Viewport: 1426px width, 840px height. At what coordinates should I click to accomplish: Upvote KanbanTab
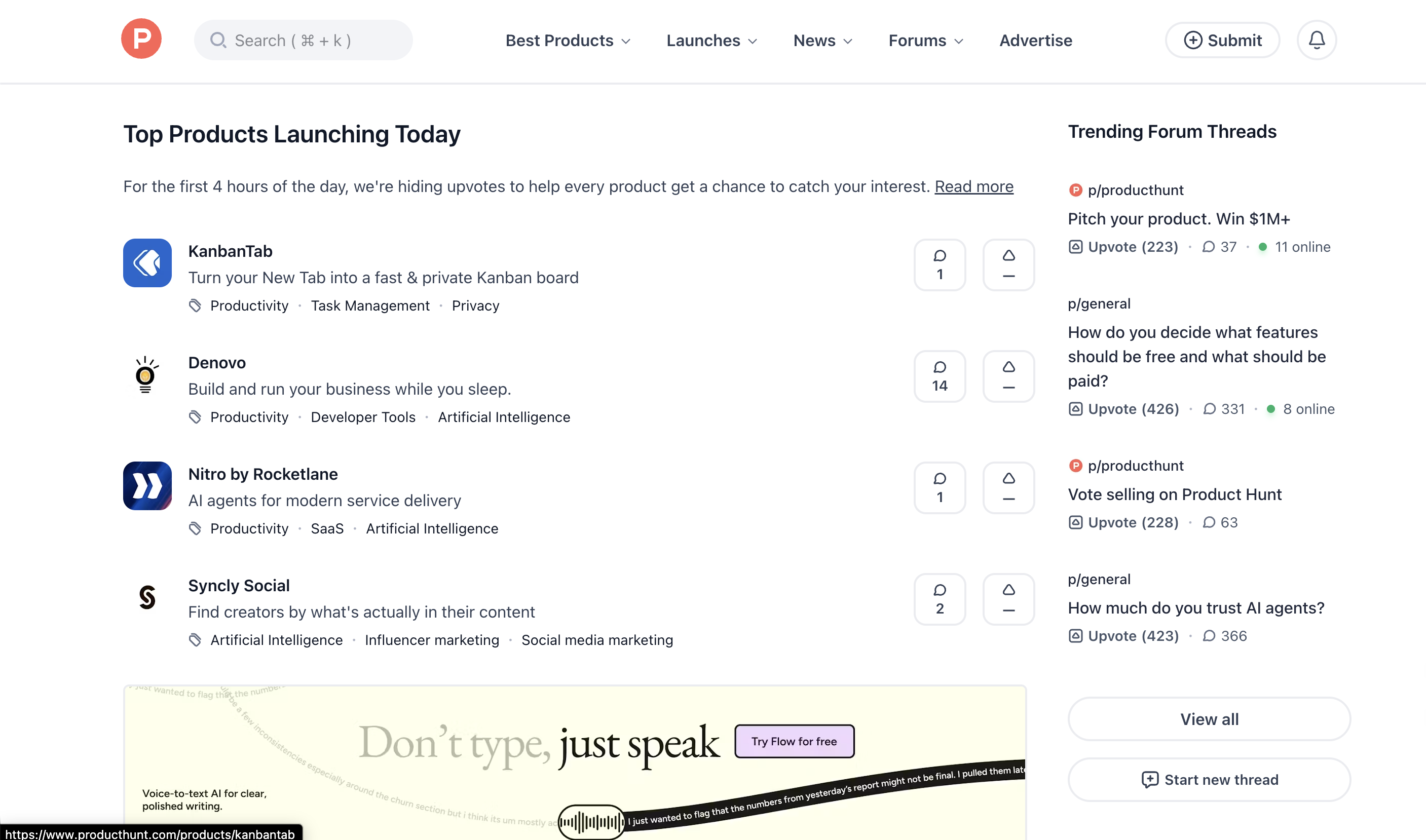pyautogui.click(x=1009, y=265)
